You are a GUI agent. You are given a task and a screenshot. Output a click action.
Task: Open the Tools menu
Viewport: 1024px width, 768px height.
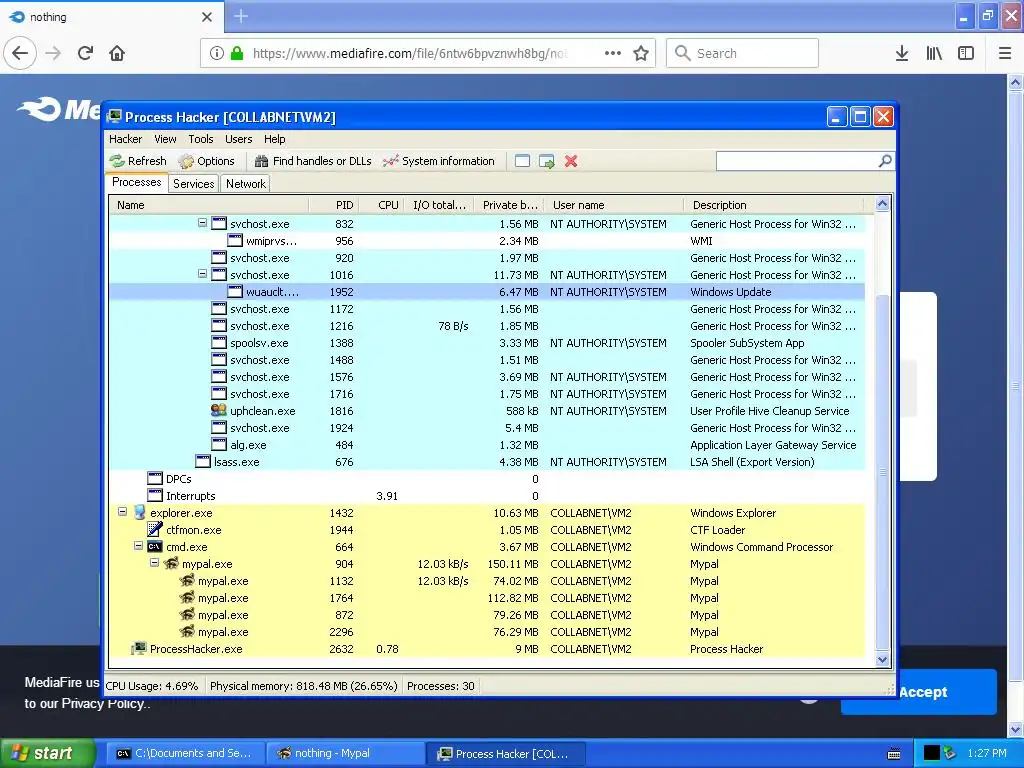point(201,139)
